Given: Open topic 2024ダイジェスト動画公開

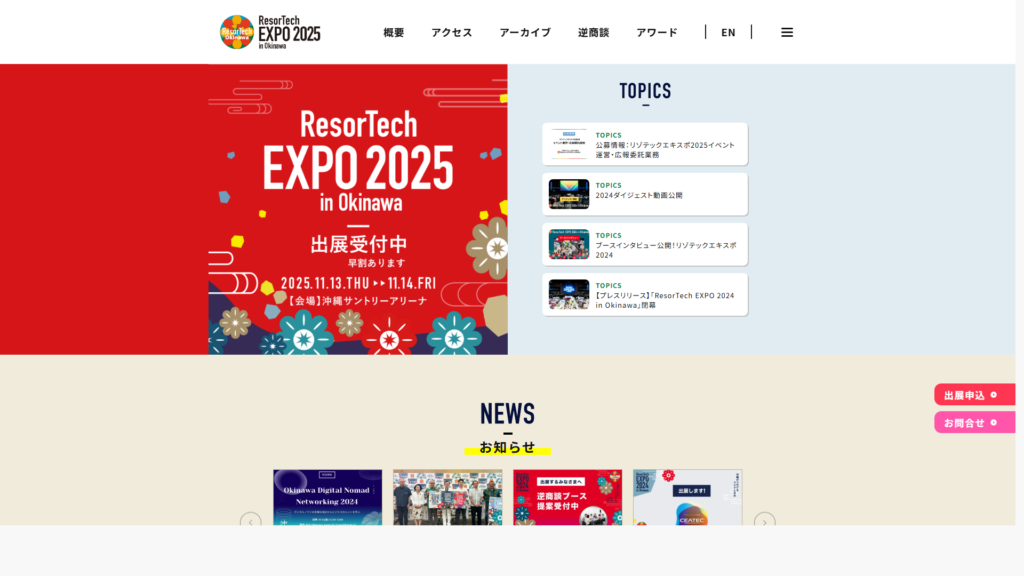Looking at the screenshot, I should [645, 194].
